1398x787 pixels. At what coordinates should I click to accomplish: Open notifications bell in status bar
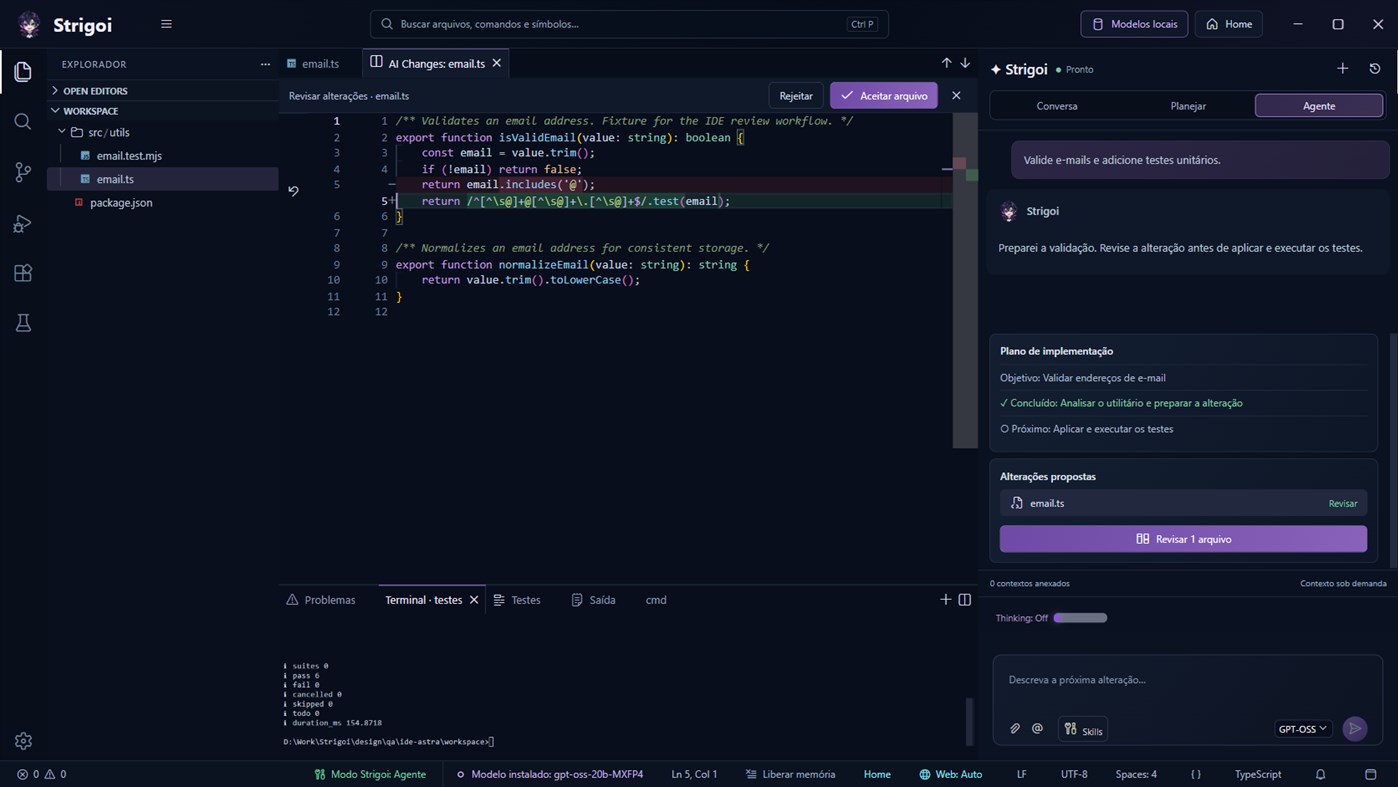pos(1320,774)
